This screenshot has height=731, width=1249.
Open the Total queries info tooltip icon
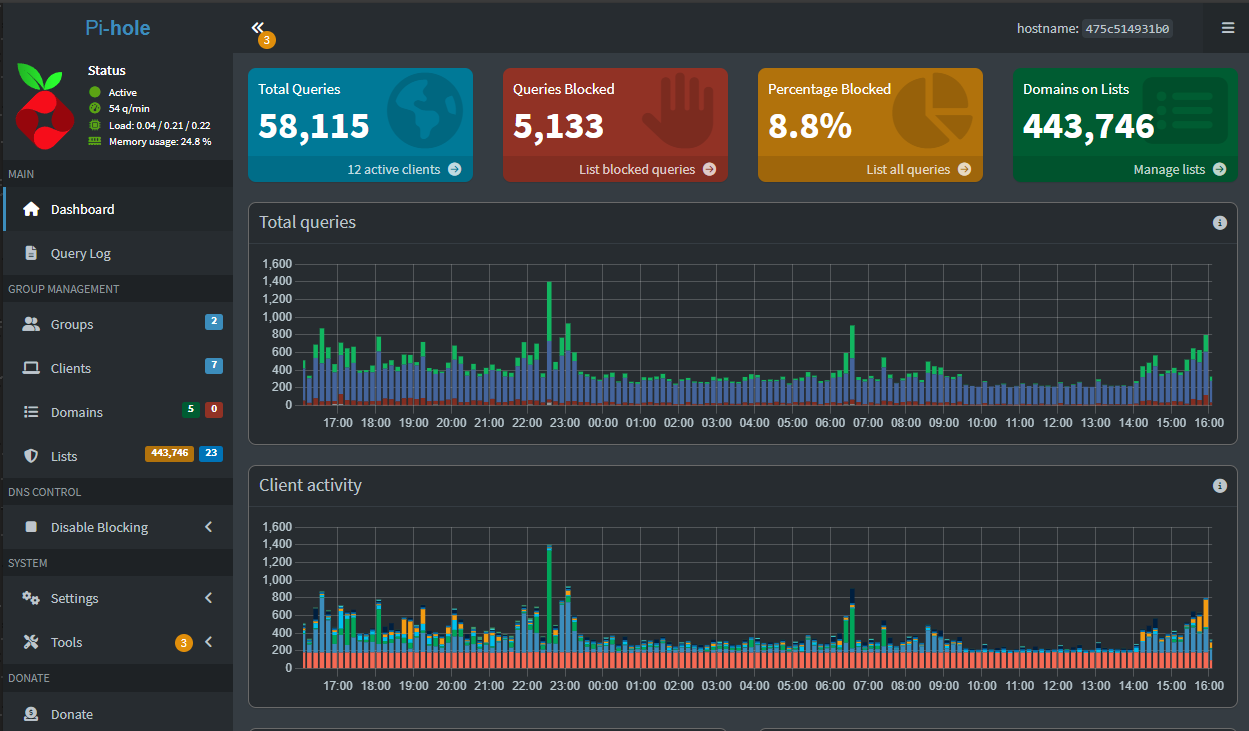click(1219, 222)
